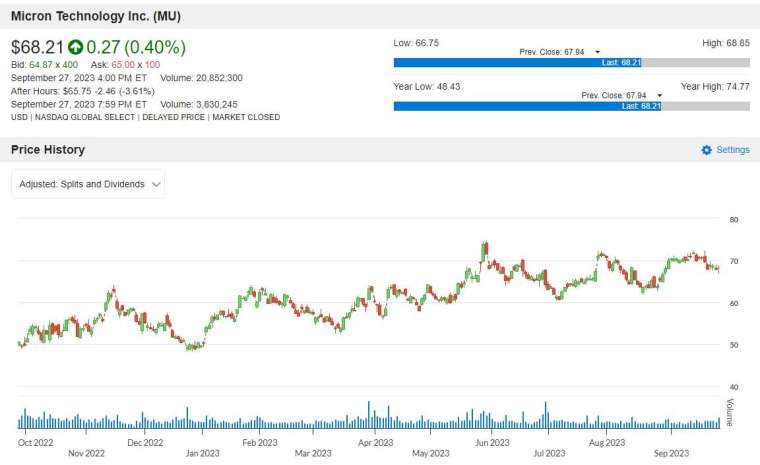This screenshot has height=465, width=760.
Task: Click the bid price 64.87
Action: tap(41, 64)
